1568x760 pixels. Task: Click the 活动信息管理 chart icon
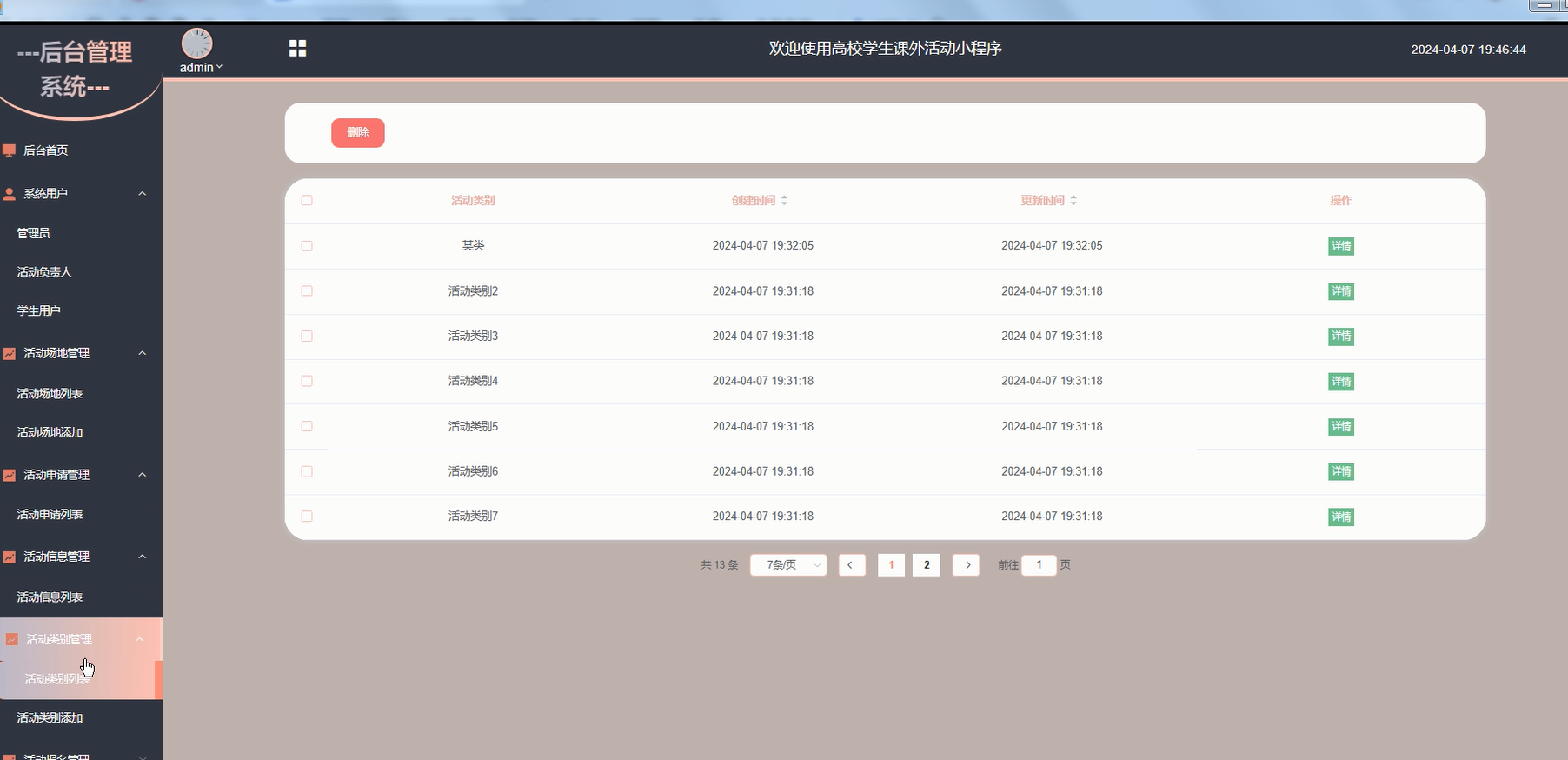pos(10,557)
